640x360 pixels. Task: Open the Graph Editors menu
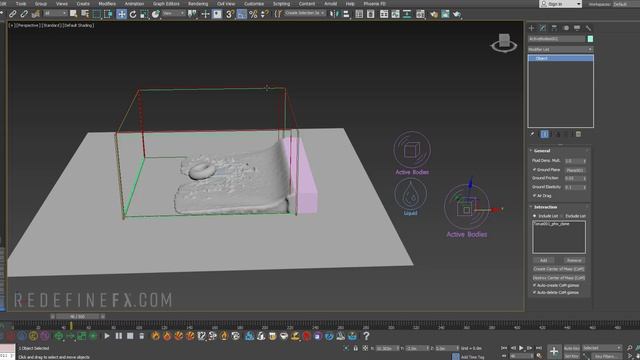(166, 4)
